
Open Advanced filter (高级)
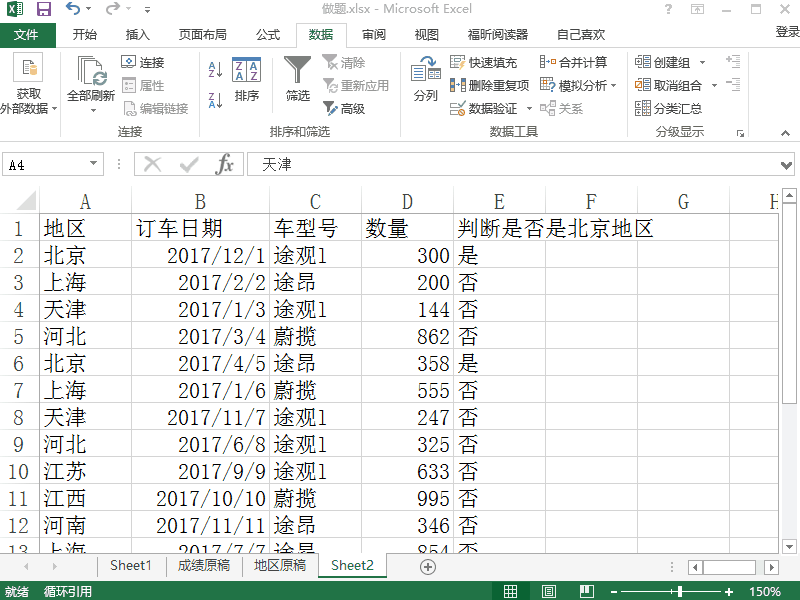(344, 108)
